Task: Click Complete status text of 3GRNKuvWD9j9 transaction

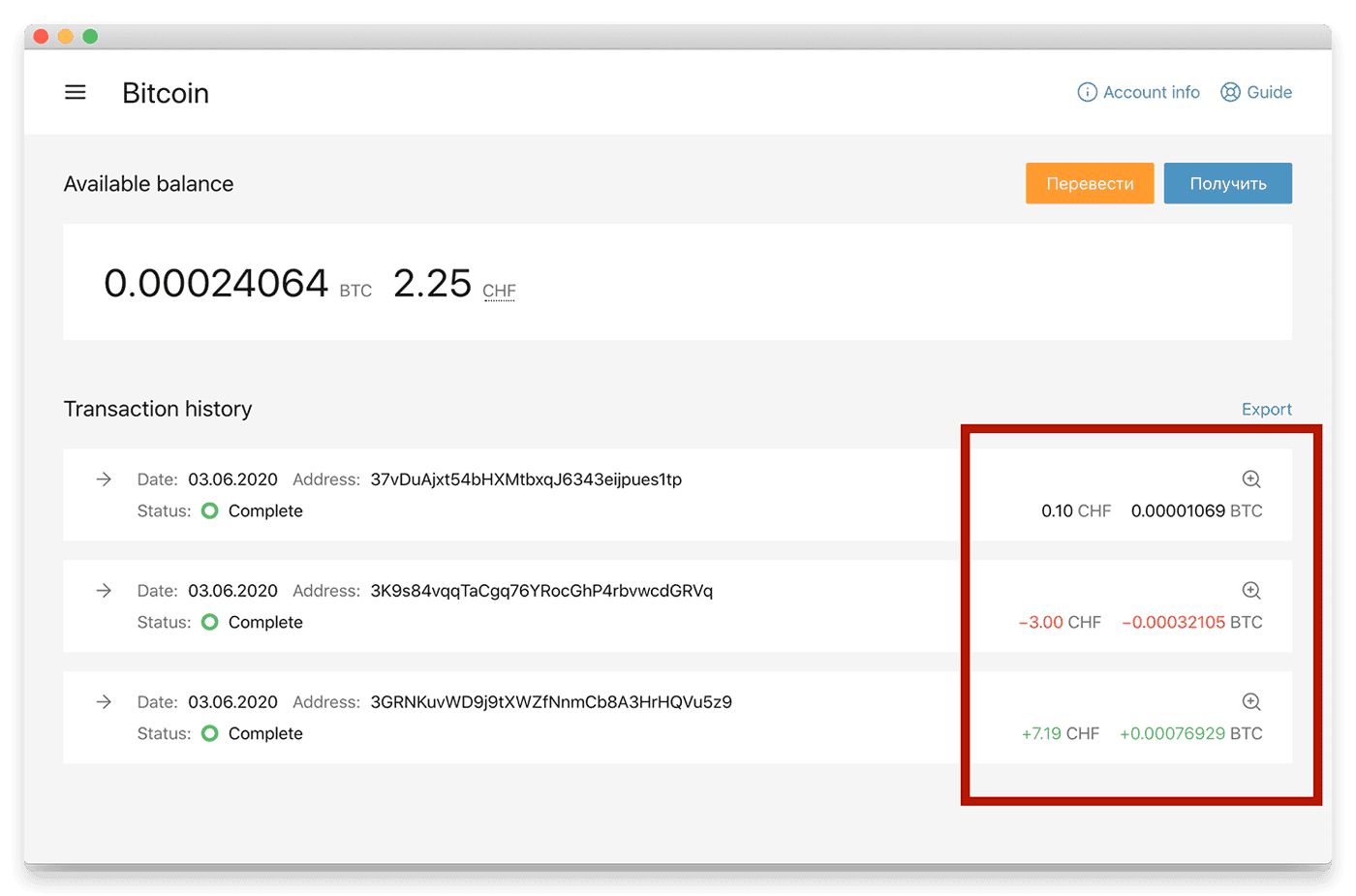Action: click(265, 733)
